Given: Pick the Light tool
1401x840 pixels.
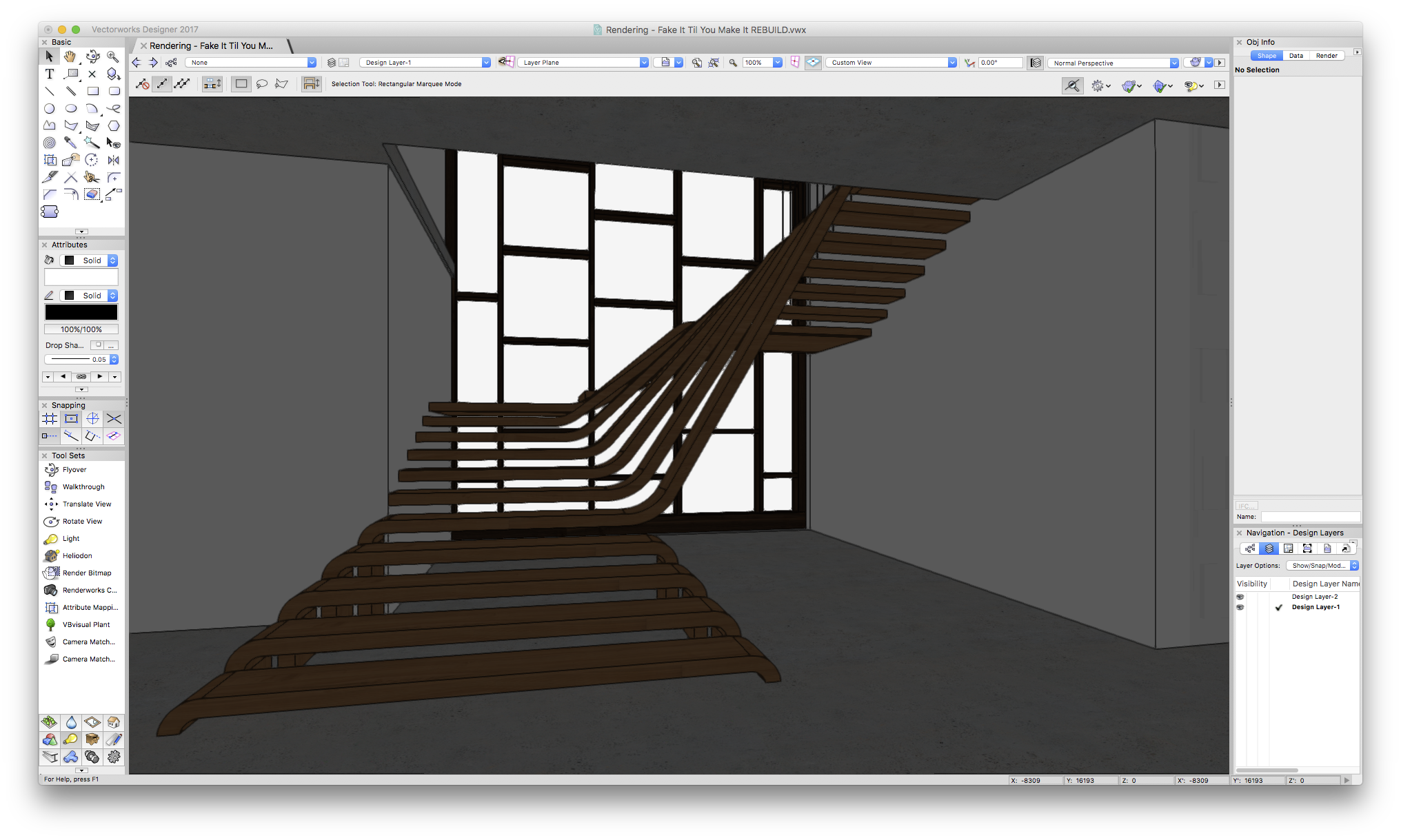Looking at the screenshot, I should [x=70, y=538].
